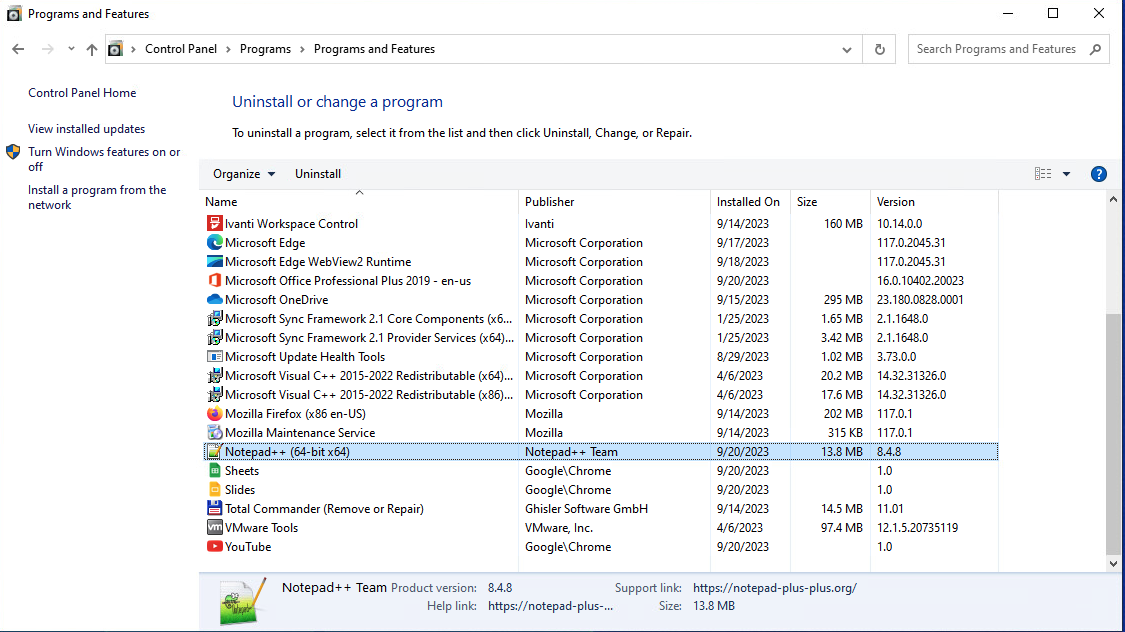1125x632 pixels.
Task: Open the recent locations dropdown arrow
Action: click(x=71, y=49)
